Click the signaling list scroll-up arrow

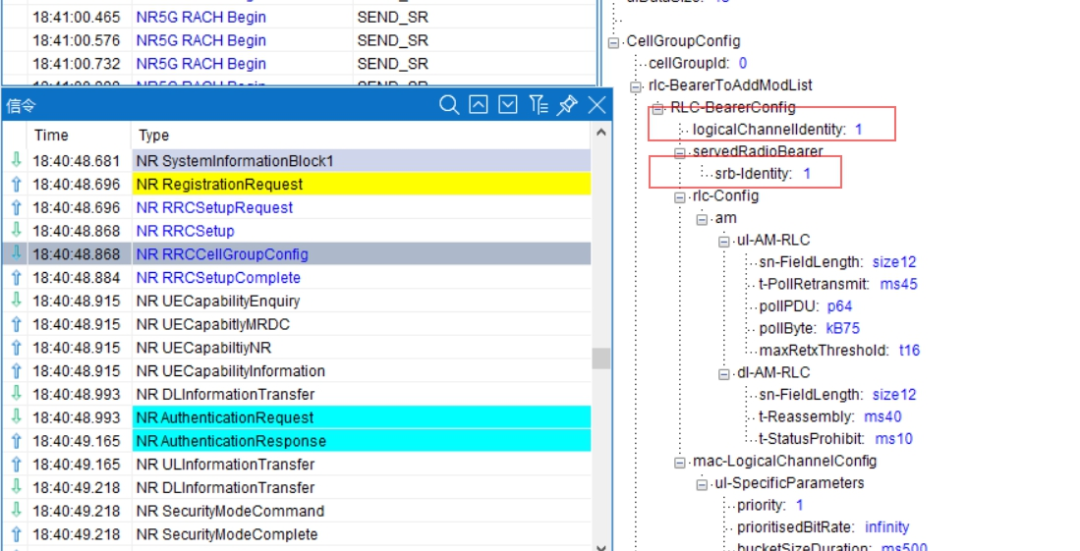pos(601,132)
